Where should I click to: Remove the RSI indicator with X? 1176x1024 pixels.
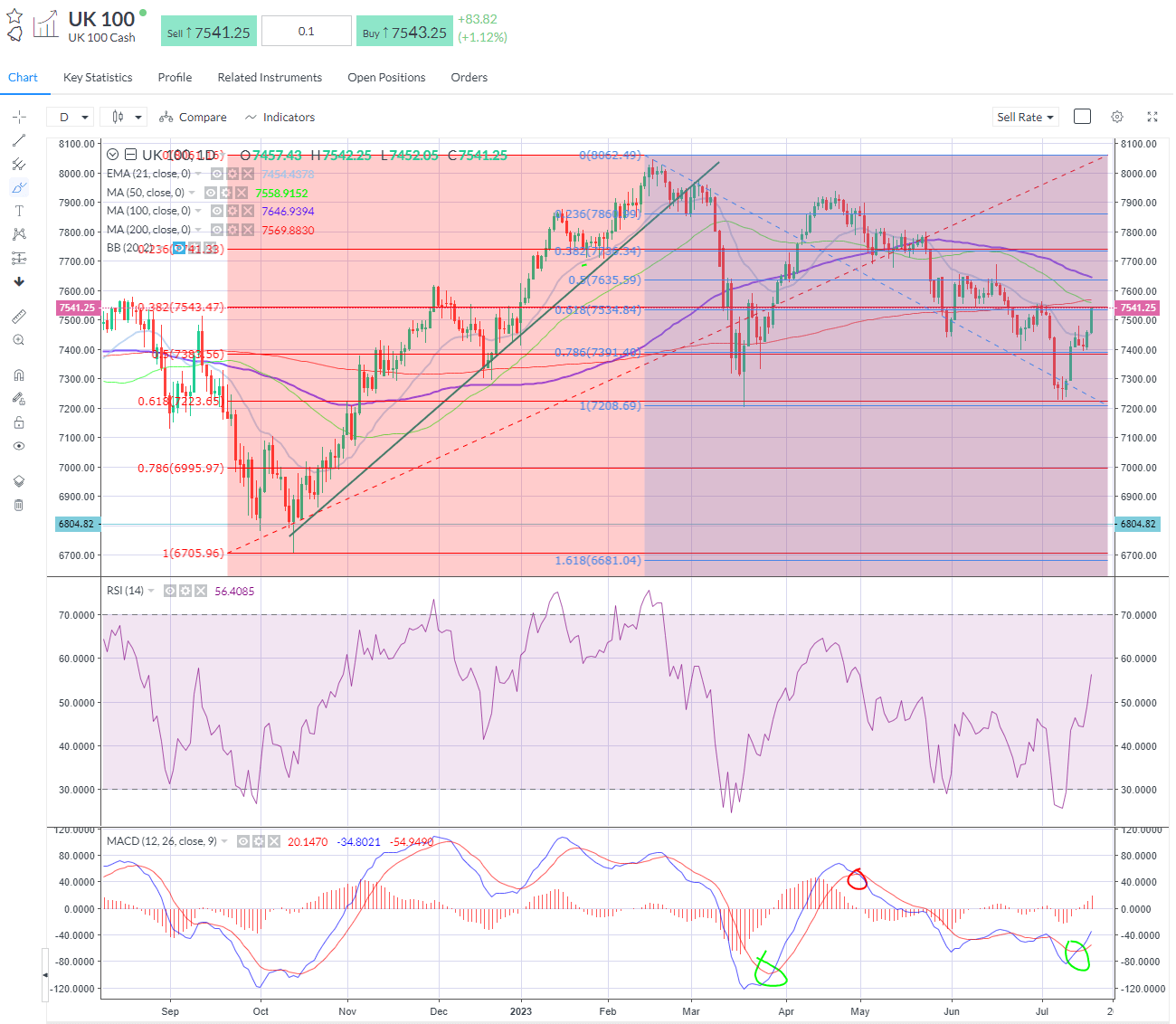click(201, 591)
